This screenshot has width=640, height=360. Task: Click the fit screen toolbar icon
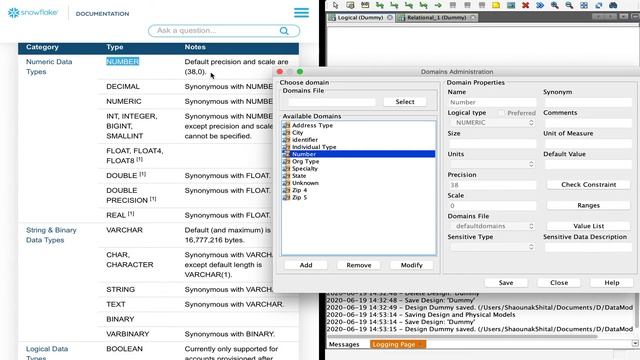tap(584, 5)
